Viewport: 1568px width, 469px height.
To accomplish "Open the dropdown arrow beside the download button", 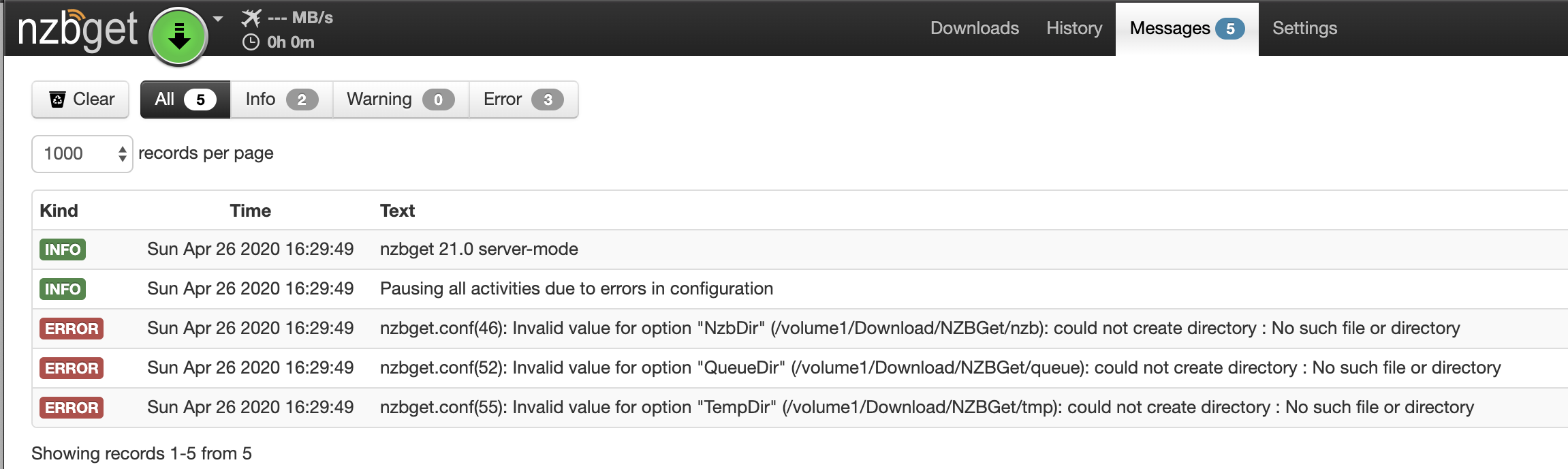I will coord(218,19).
